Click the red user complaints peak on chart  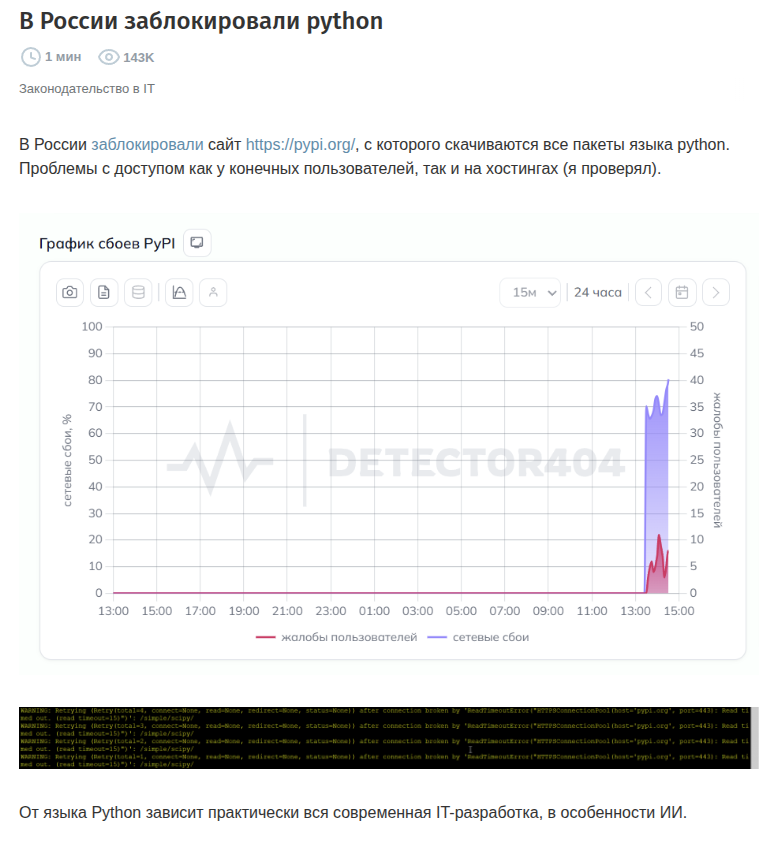(x=659, y=565)
